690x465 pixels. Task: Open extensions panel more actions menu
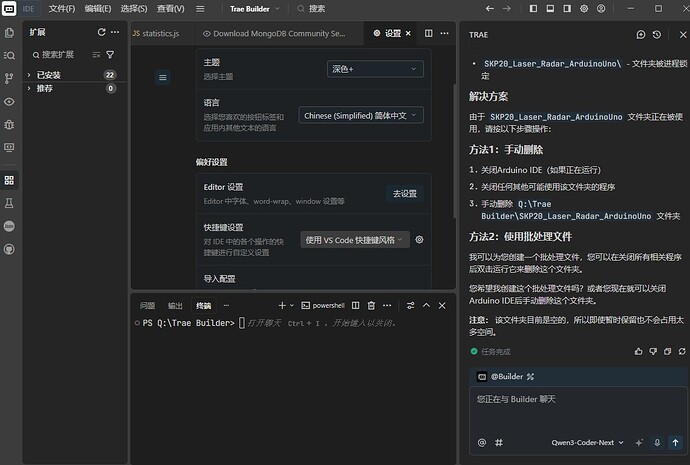point(115,32)
